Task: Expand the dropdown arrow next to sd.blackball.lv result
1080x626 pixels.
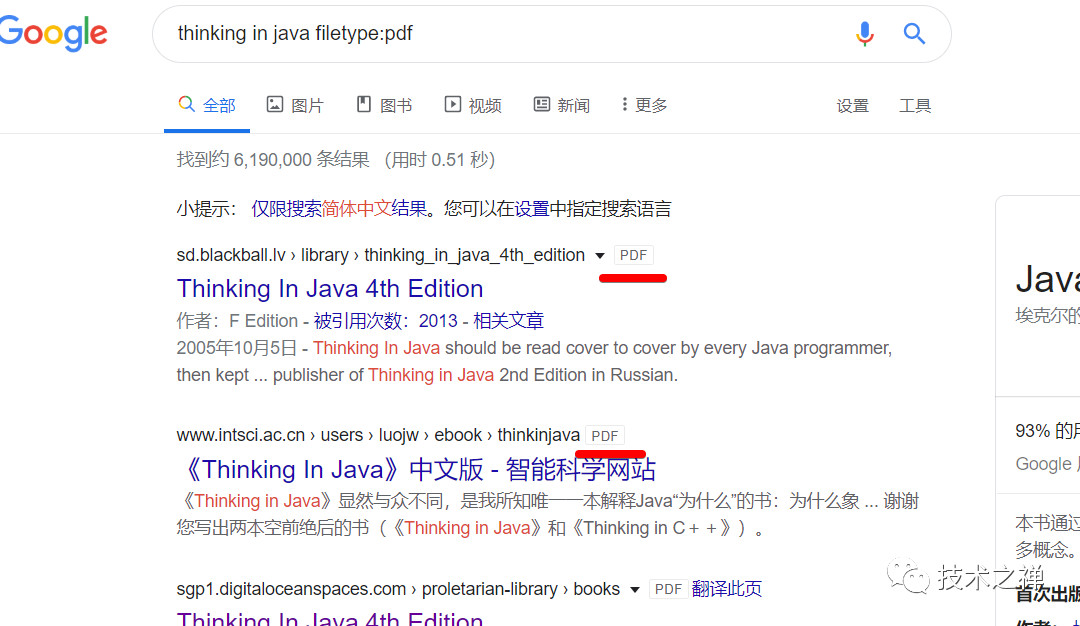Action: point(600,255)
